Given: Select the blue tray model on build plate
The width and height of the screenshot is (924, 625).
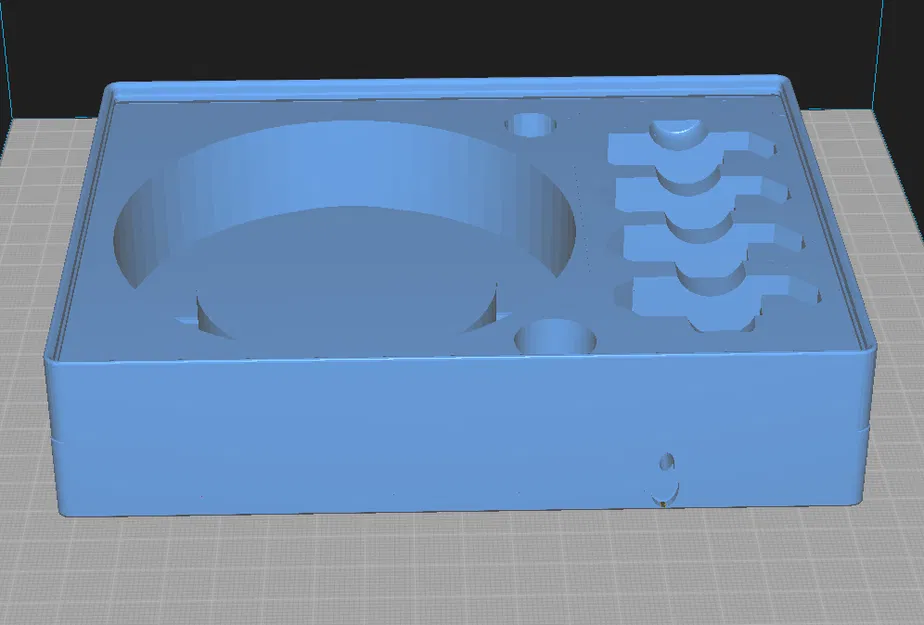Looking at the screenshot, I should click(x=460, y=296).
